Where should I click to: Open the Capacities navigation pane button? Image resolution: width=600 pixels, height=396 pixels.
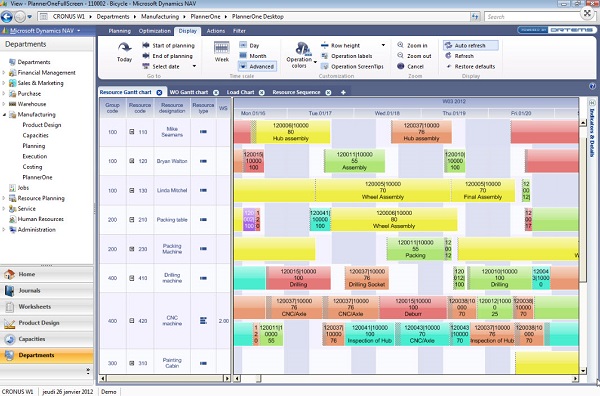(46, 339)
